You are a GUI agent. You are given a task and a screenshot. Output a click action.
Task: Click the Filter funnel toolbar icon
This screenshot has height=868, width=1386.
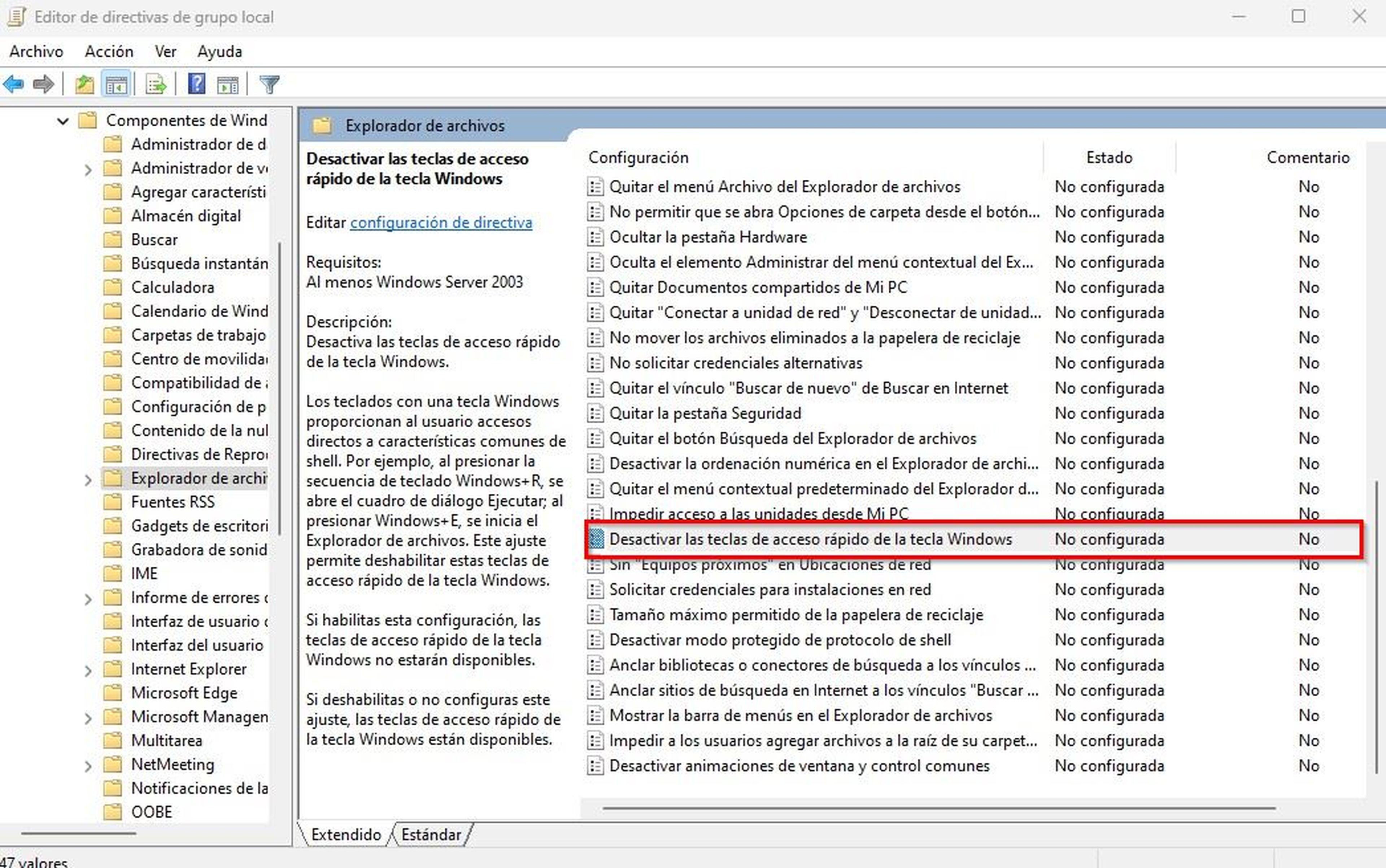pyautogui.click(x=269, y=84)
